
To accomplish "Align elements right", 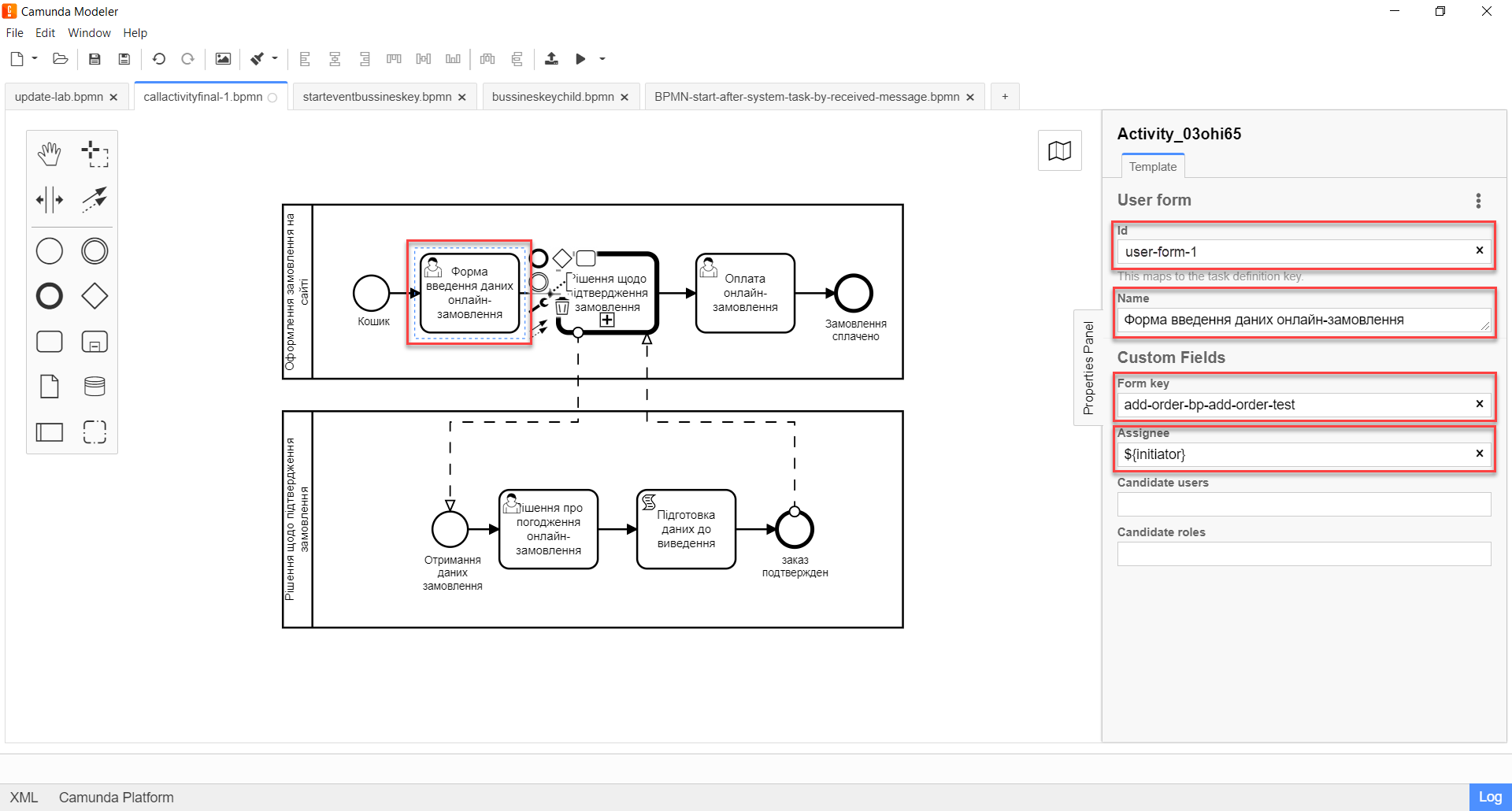I will point(365,59).
